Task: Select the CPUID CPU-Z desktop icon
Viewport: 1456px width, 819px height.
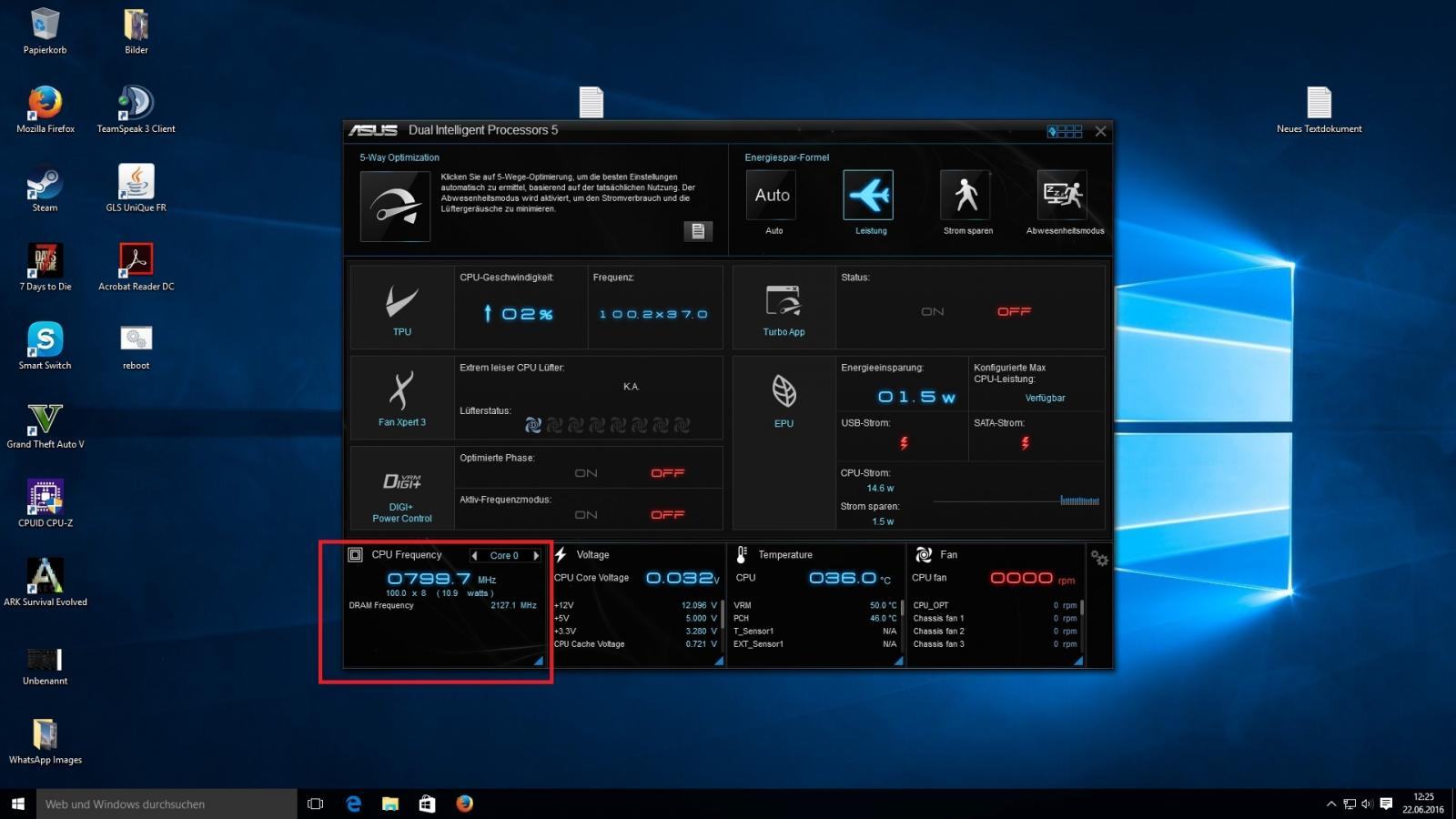Action: (45, 503)
